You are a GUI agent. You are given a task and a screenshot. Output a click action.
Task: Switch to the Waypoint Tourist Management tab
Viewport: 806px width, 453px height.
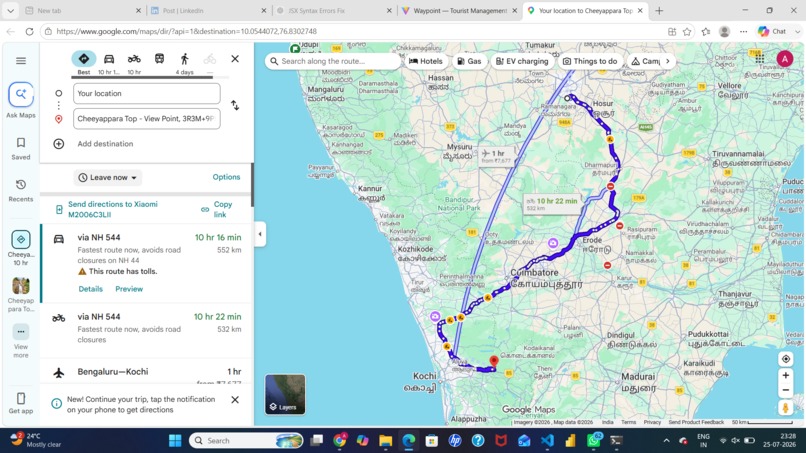pyautogui.click(x=459, y=10)
